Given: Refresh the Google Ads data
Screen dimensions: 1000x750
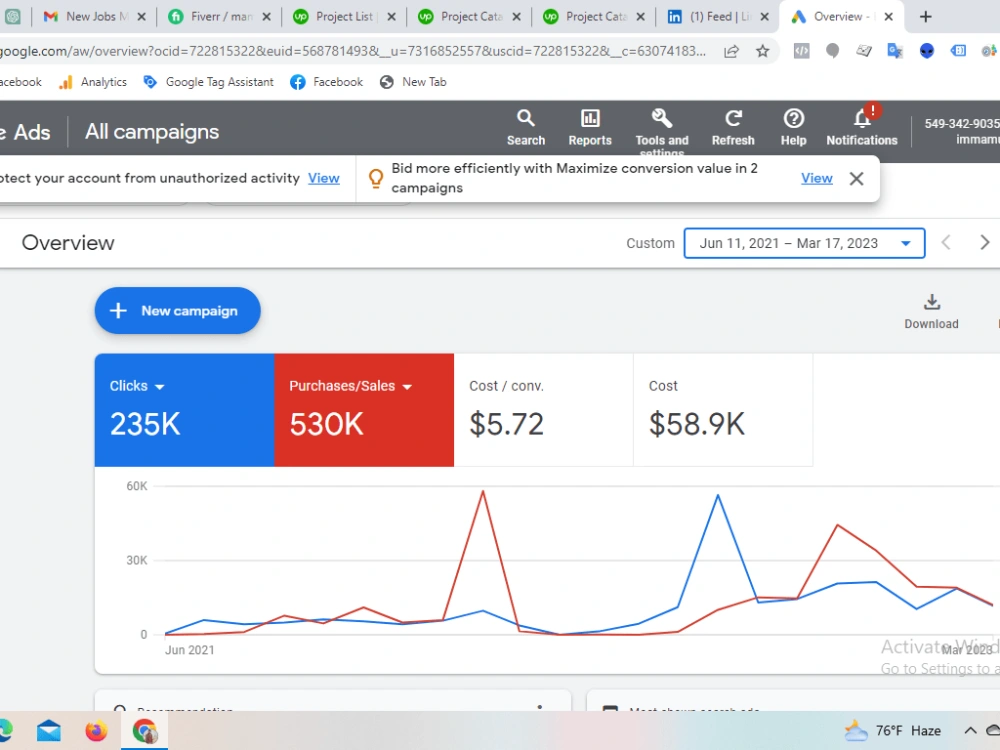Looking at the screenshot, I should [x=733, y=128].
